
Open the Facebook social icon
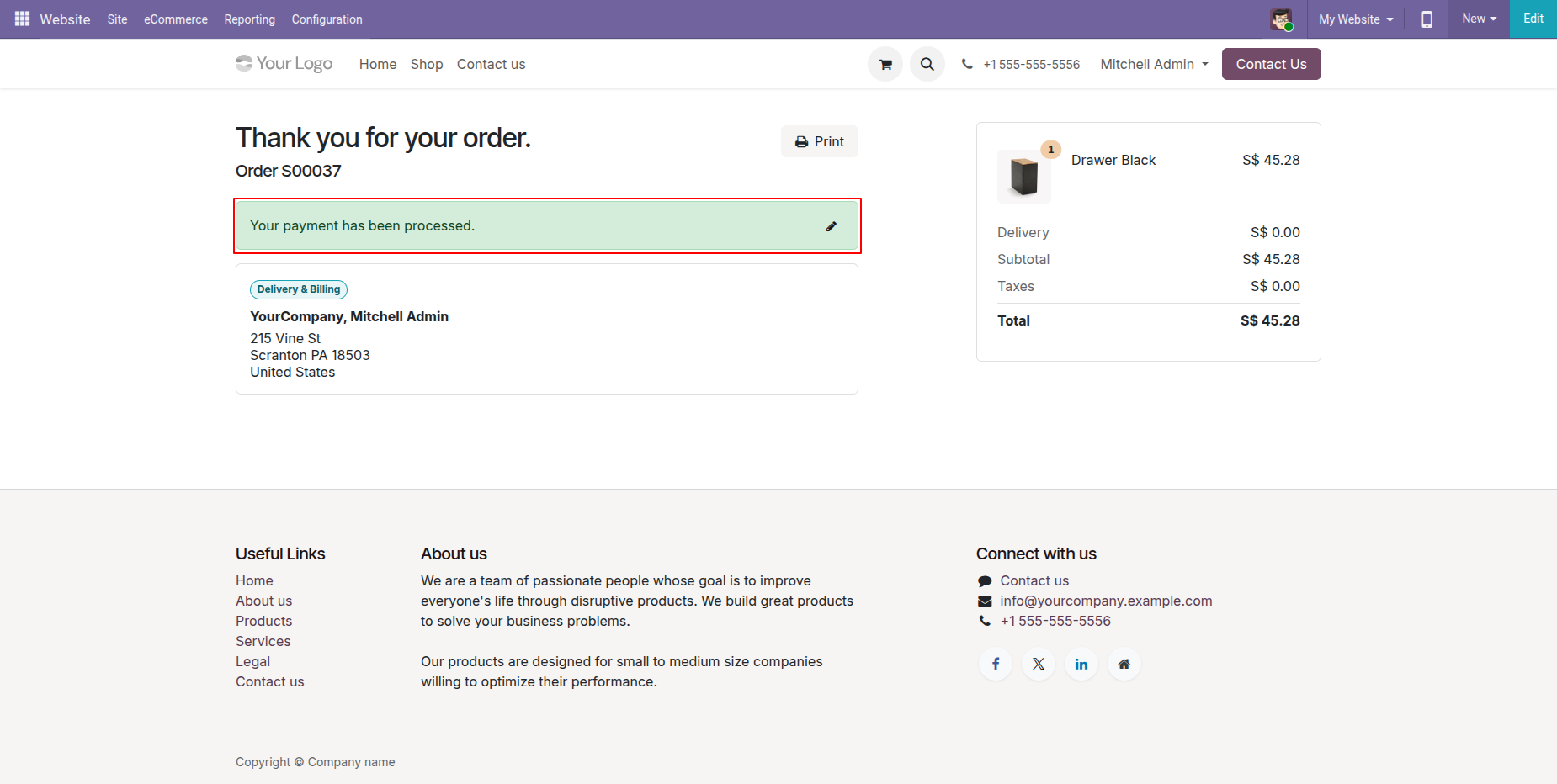[x=996, y=664]
